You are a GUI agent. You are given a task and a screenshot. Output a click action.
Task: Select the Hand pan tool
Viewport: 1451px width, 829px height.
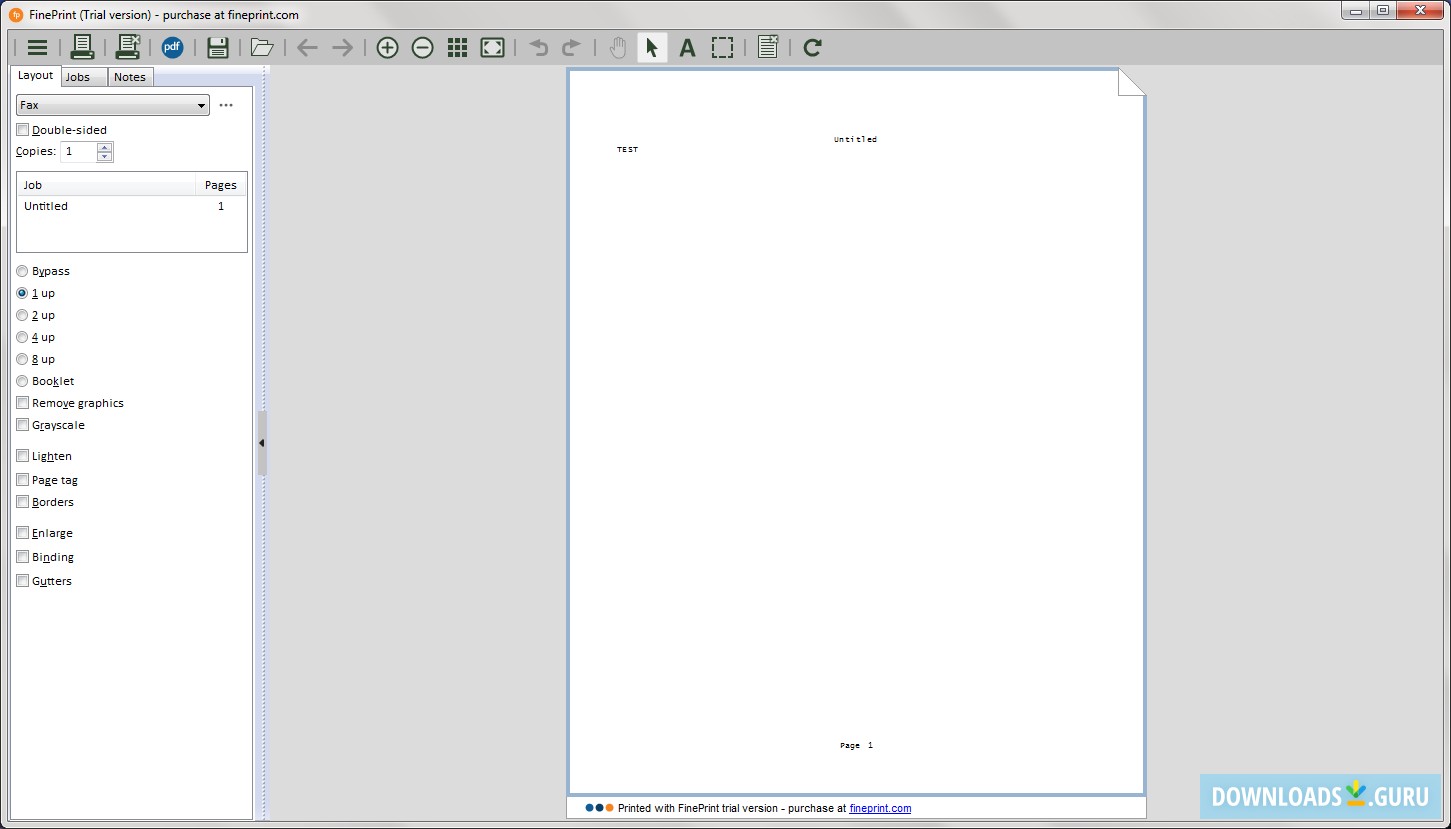pos(618,48)
